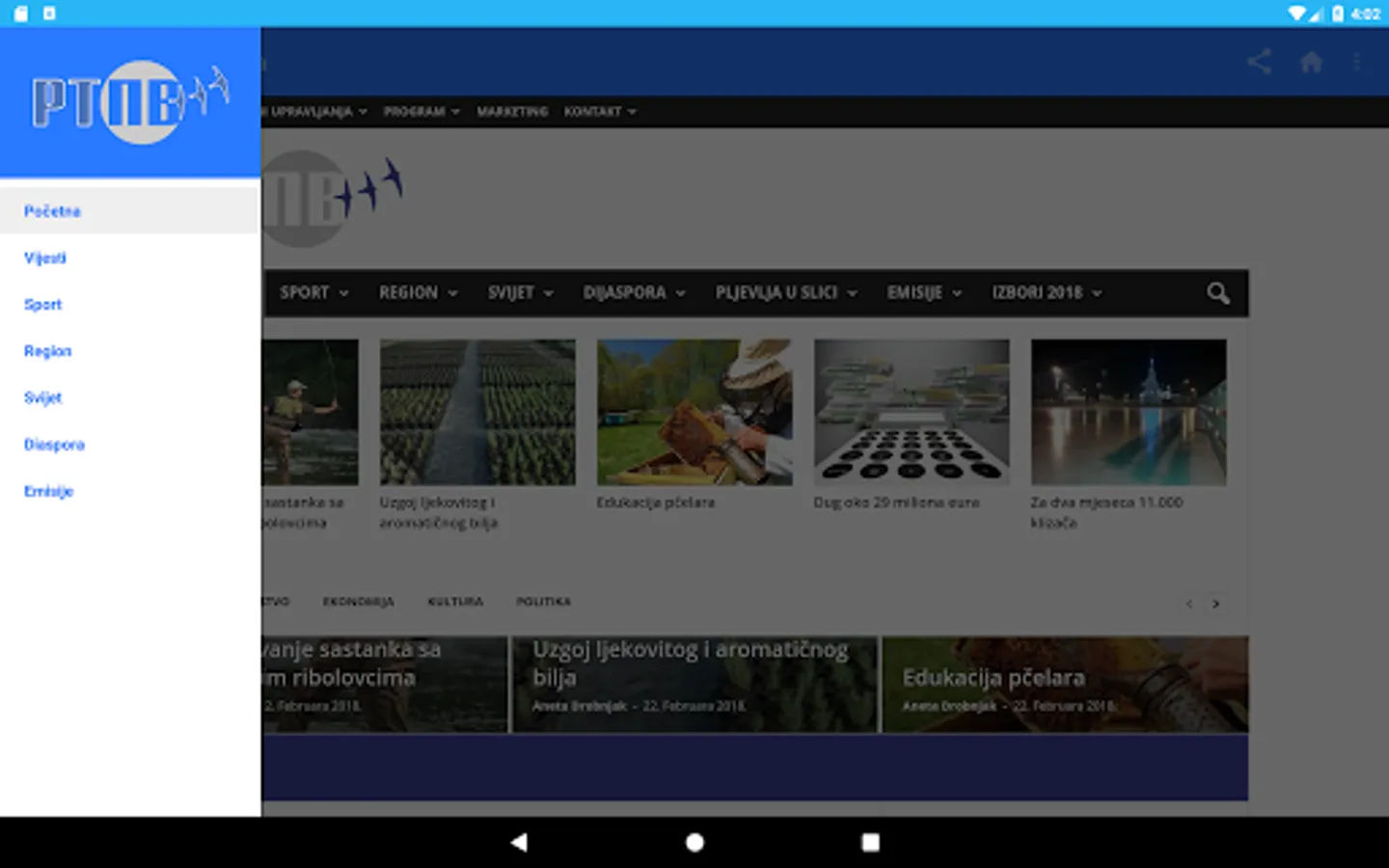Select Emisije in the drawer
The width and height of the screenshot is (1389, 868).
point(130,491)
